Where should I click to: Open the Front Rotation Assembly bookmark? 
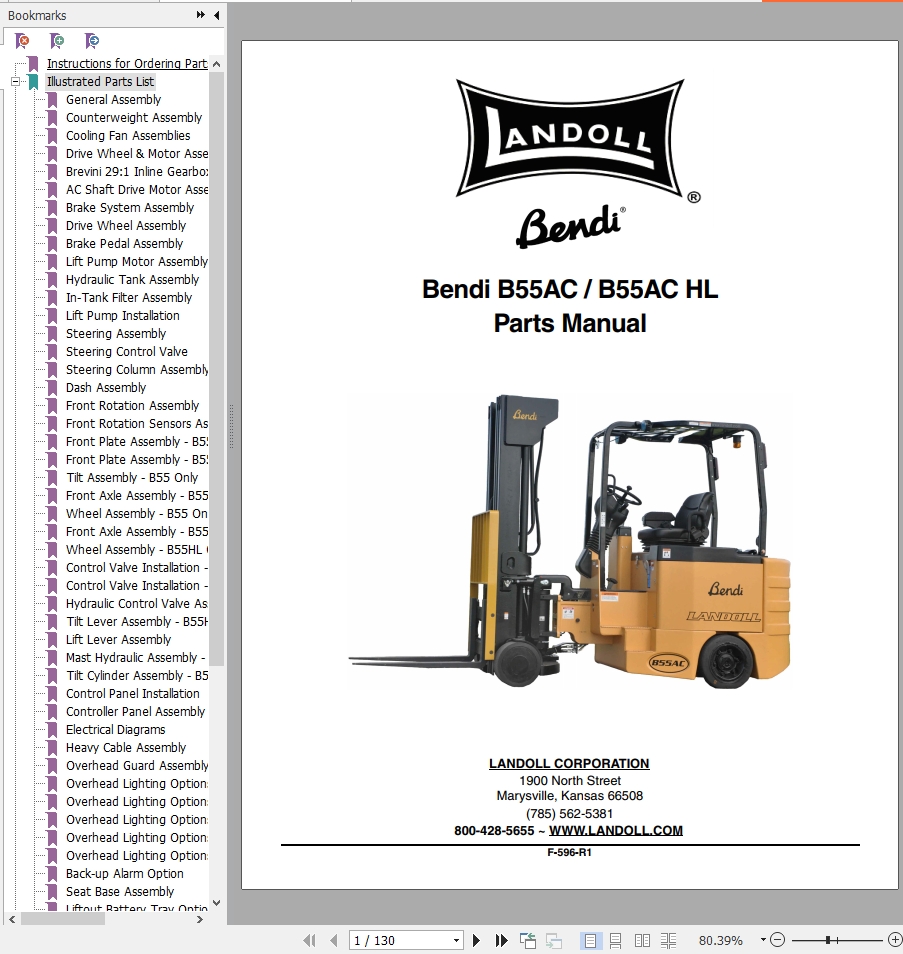click(x=132, y=406)
